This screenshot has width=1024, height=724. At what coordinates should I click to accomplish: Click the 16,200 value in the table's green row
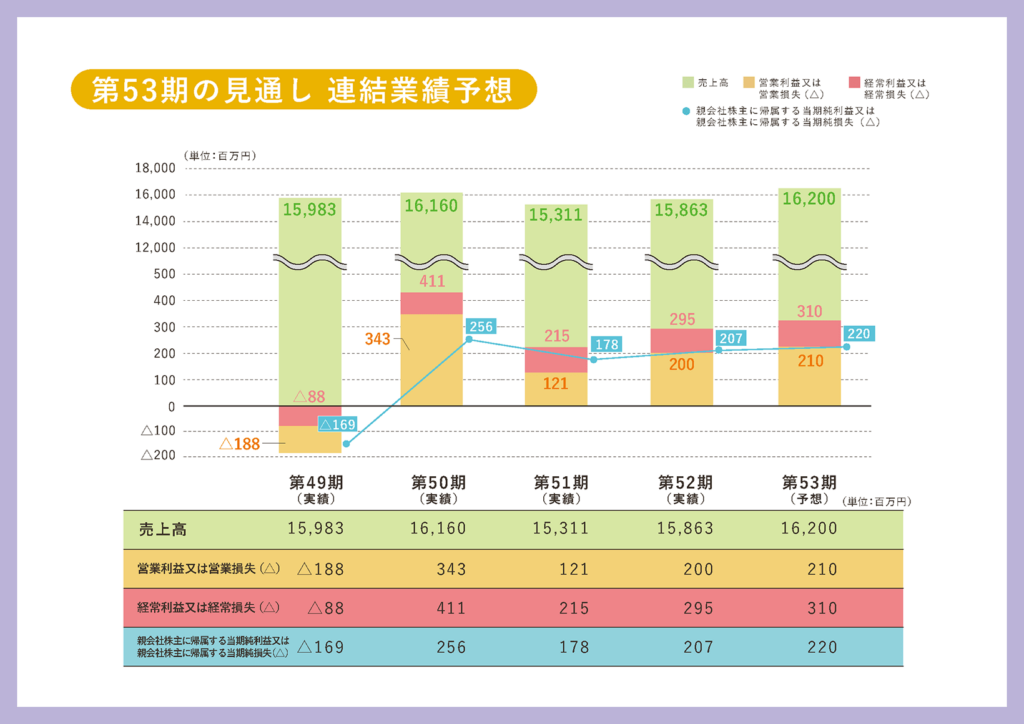809,529
